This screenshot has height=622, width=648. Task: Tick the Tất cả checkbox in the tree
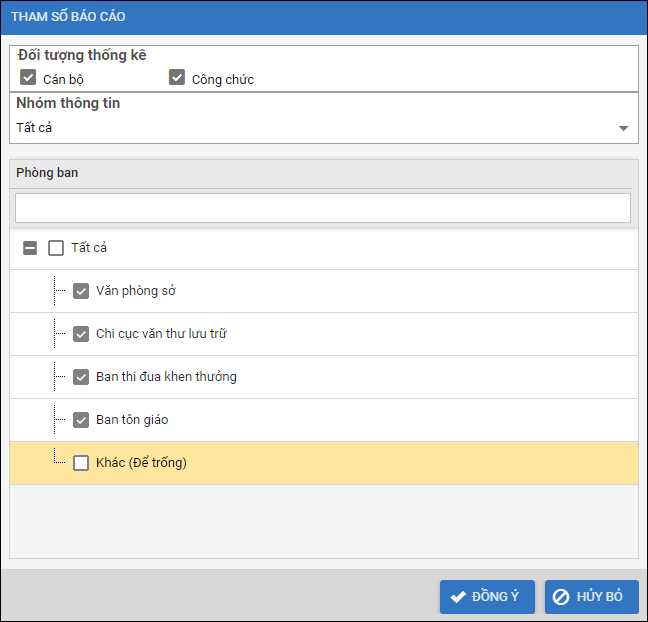coord(56,248)
